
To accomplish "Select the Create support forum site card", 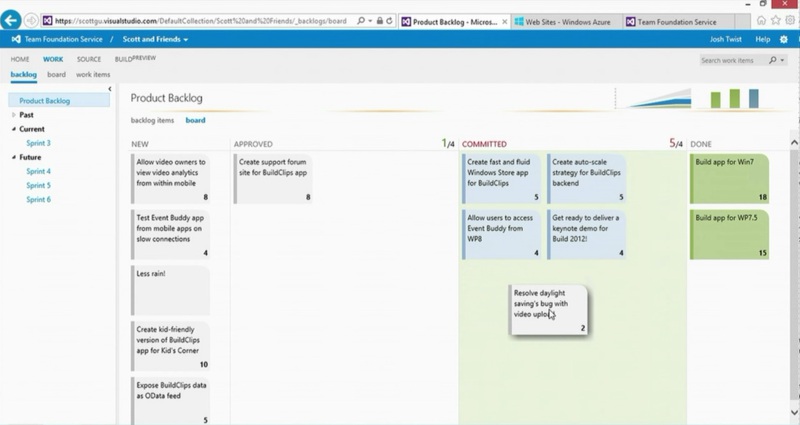I will (x=273, y=179).
